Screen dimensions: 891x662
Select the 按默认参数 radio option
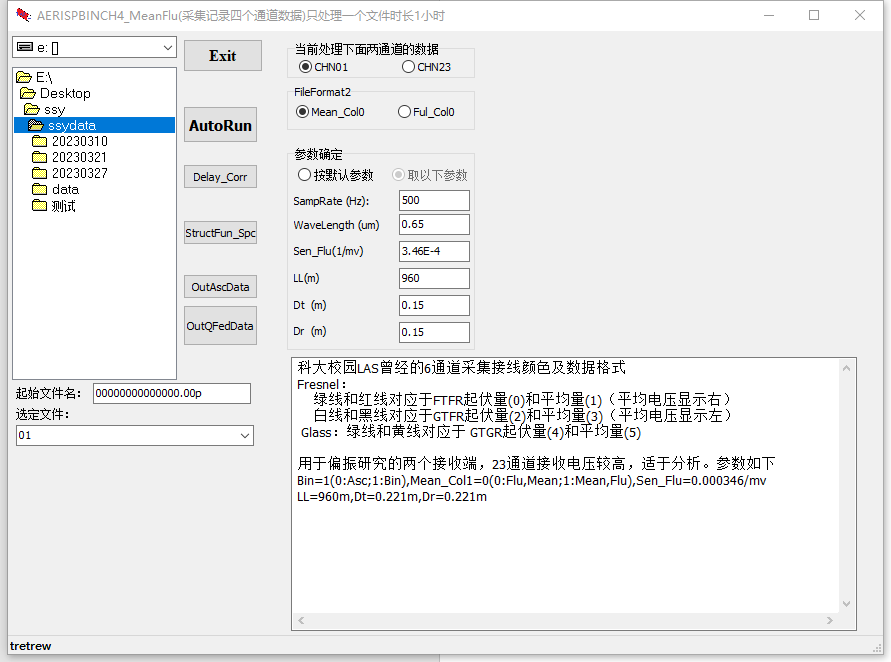[x=305, y=175]
